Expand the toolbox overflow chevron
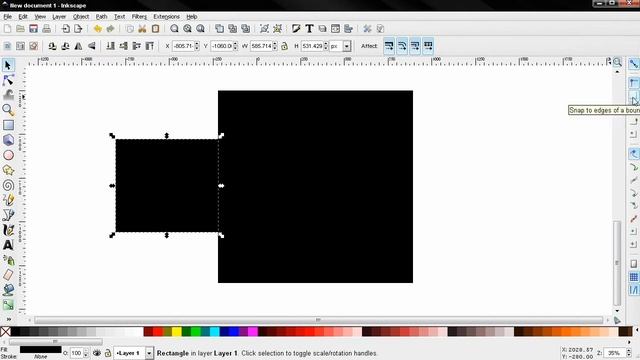Image resolution: width=640 pixels, height=360 pixels. pos(8,319)
